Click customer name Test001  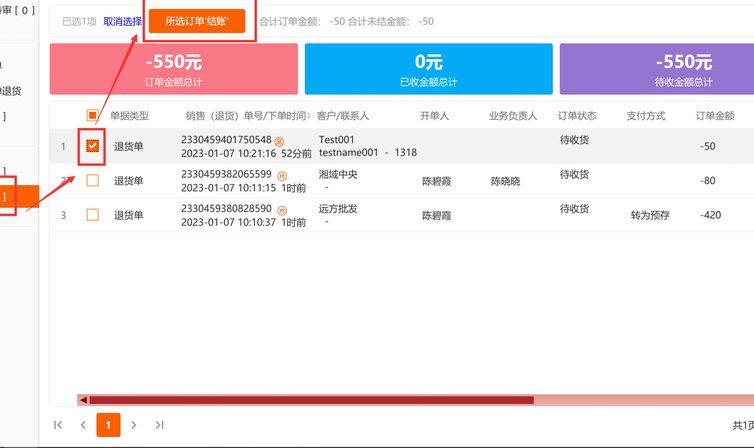(337, 139)
